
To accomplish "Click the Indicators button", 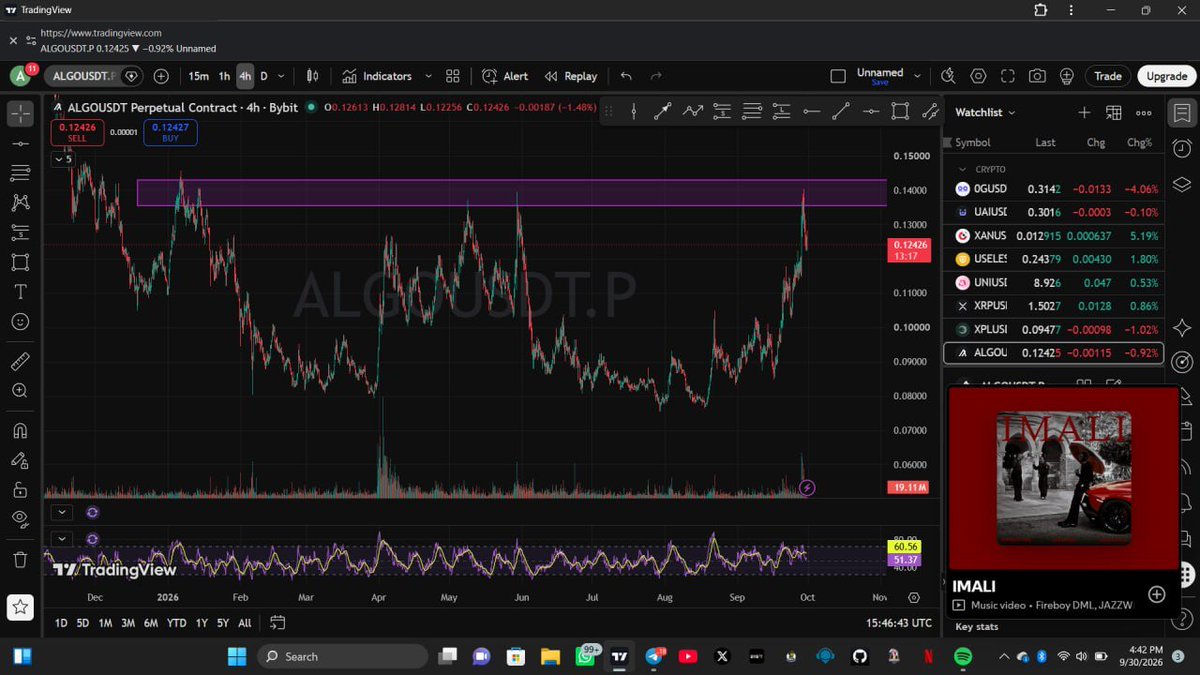I will click(376, 76).
